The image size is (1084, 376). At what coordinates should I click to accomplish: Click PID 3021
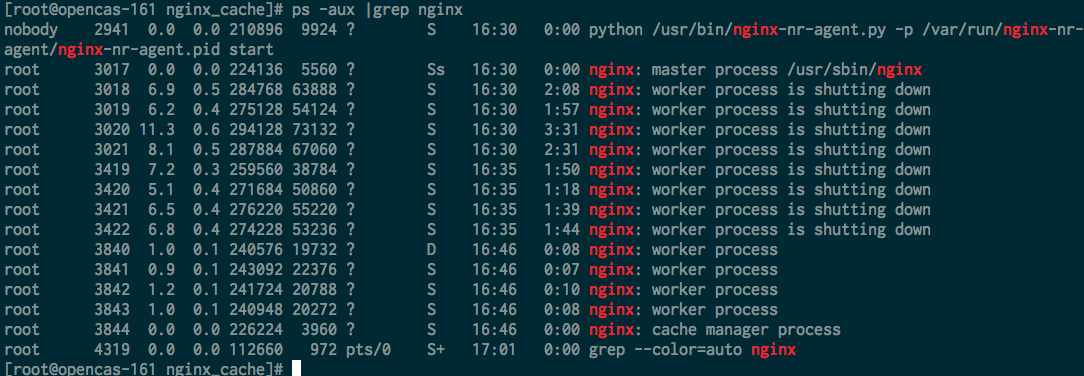click(x=111, y=150)
